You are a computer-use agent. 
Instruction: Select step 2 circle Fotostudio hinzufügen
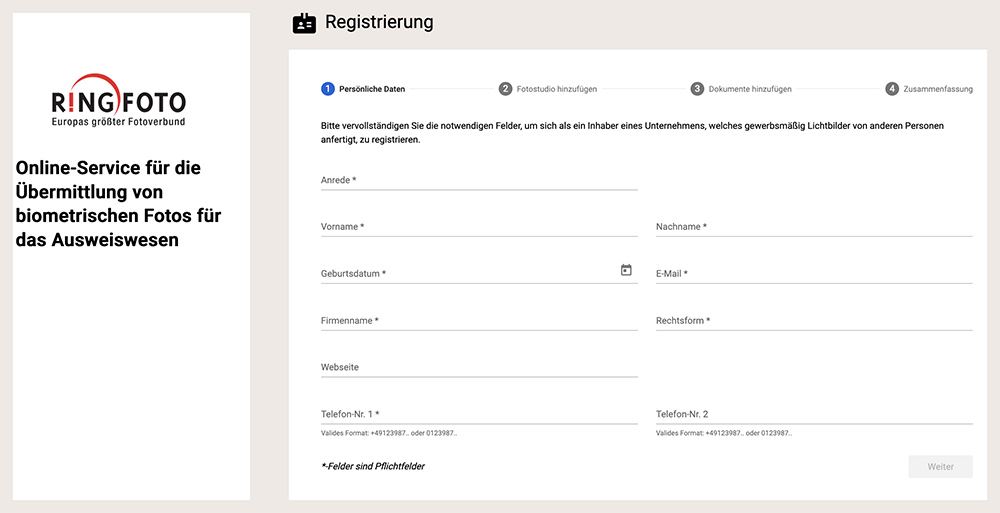pos(505,89)
